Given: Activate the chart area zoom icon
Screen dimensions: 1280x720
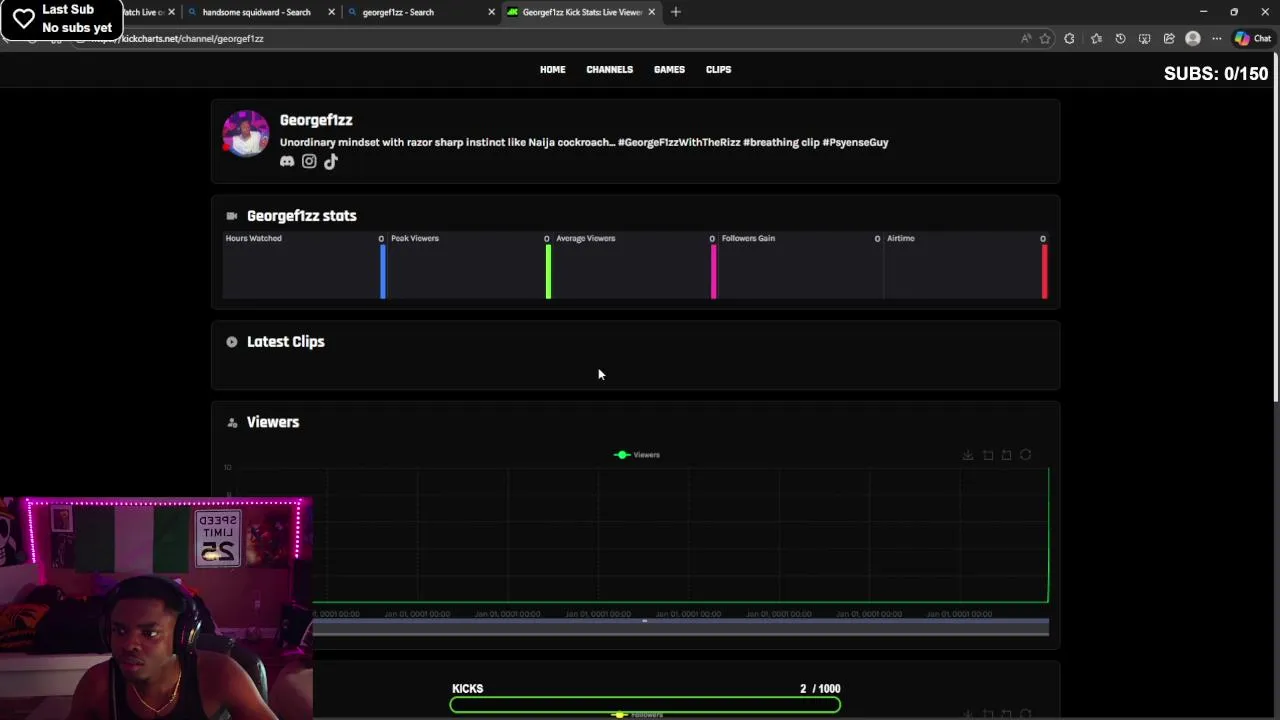Looking at the screenshot, I should 988,455.
